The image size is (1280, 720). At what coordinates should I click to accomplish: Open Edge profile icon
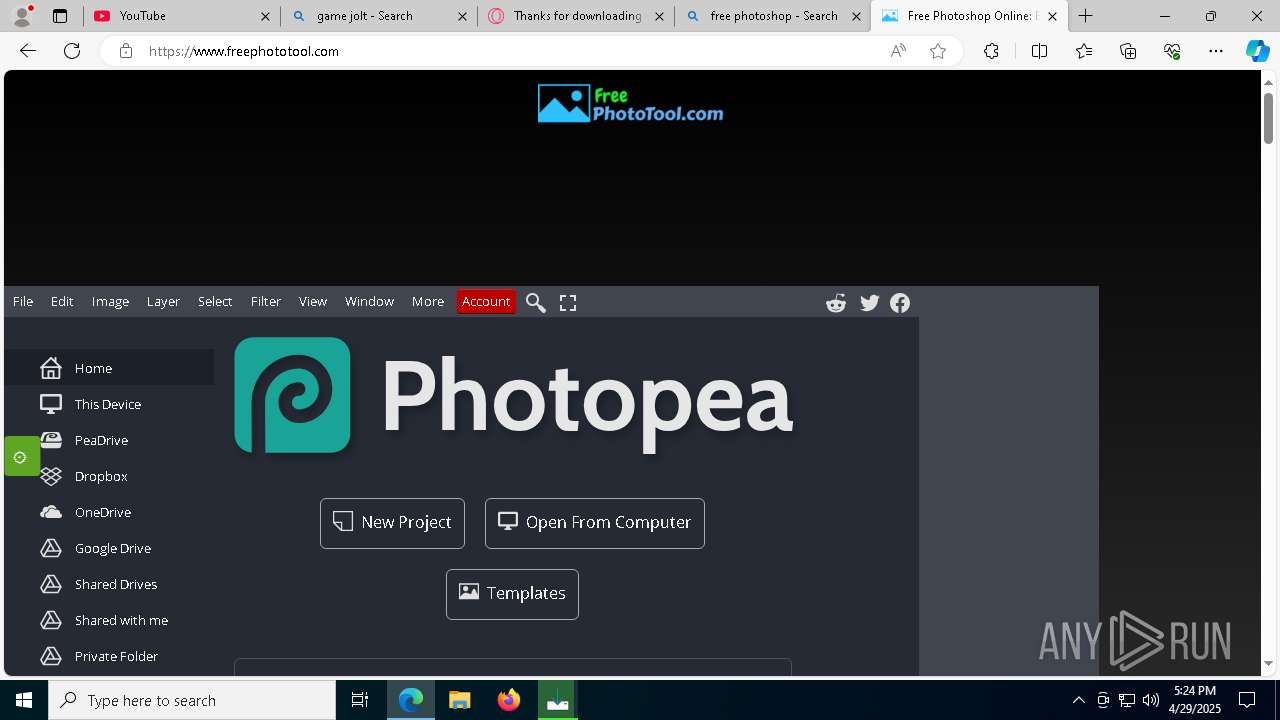[x=22, y=15]
